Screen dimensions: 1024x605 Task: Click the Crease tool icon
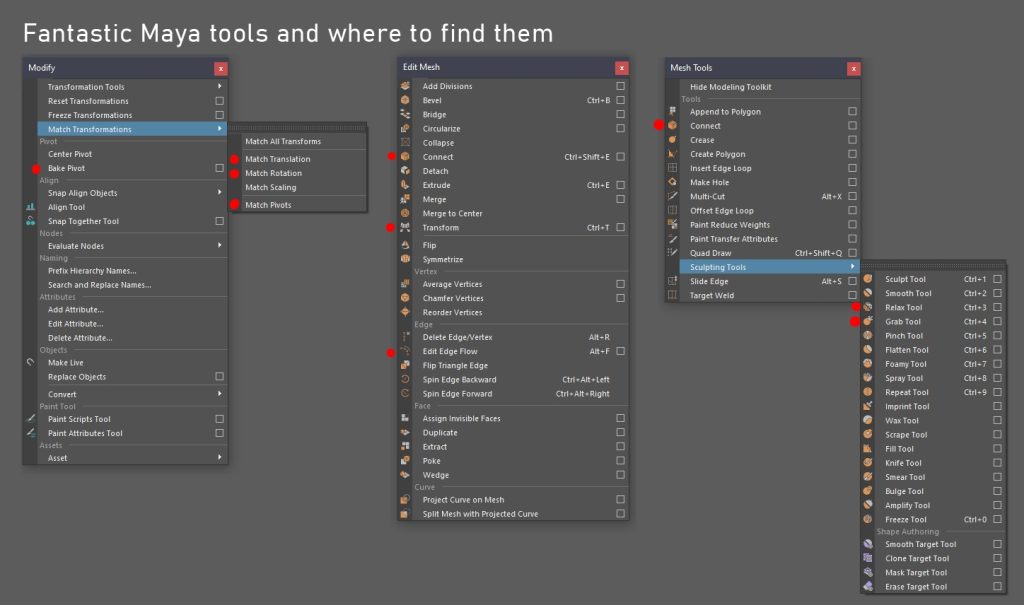pos(672,140)
